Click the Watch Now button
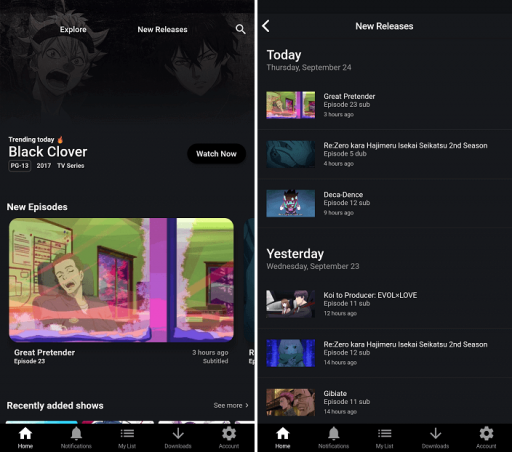The width and height of the screenshot is (512, 452). 216,154
